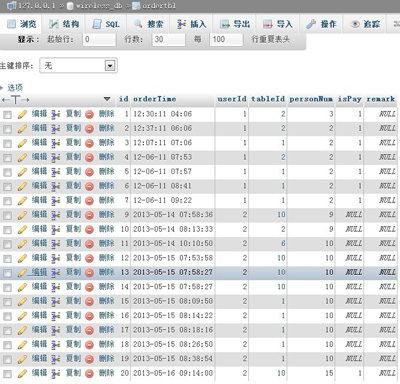Screen dimensions: 400x384
Task: Open the 操作 (Operations) tab
Action: pyautogui.click(x=321, y=24)
